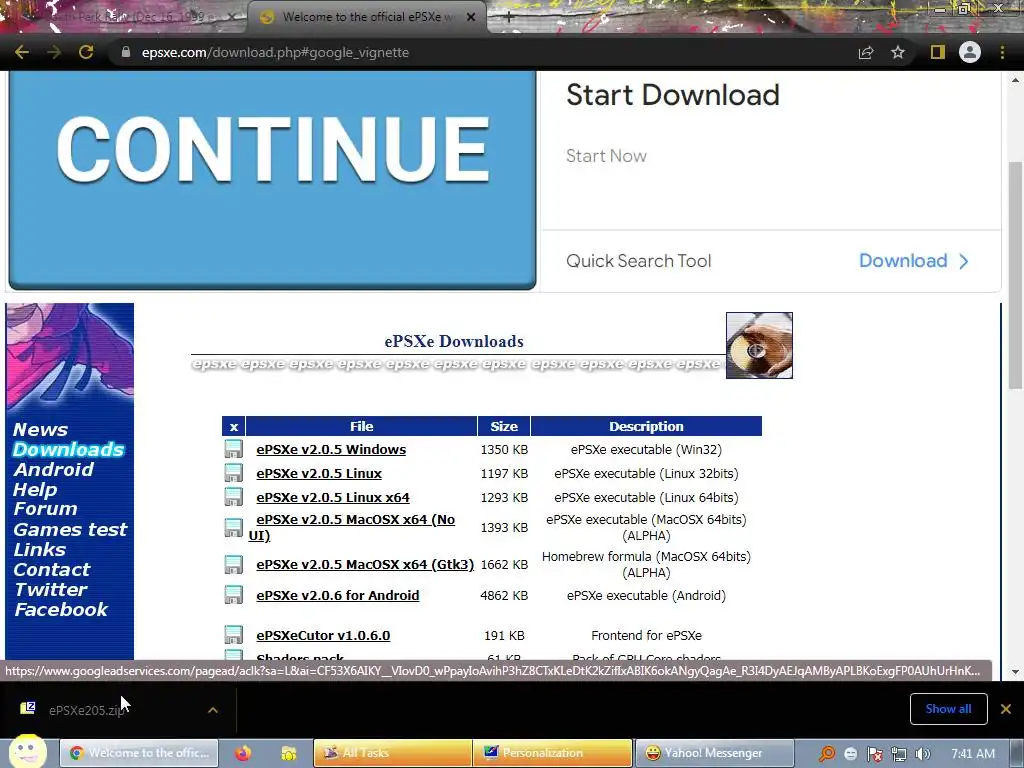Open the Chrome three-dot menu
Viewport: 1024px width, 768px height.
[x=1002, y=52]
